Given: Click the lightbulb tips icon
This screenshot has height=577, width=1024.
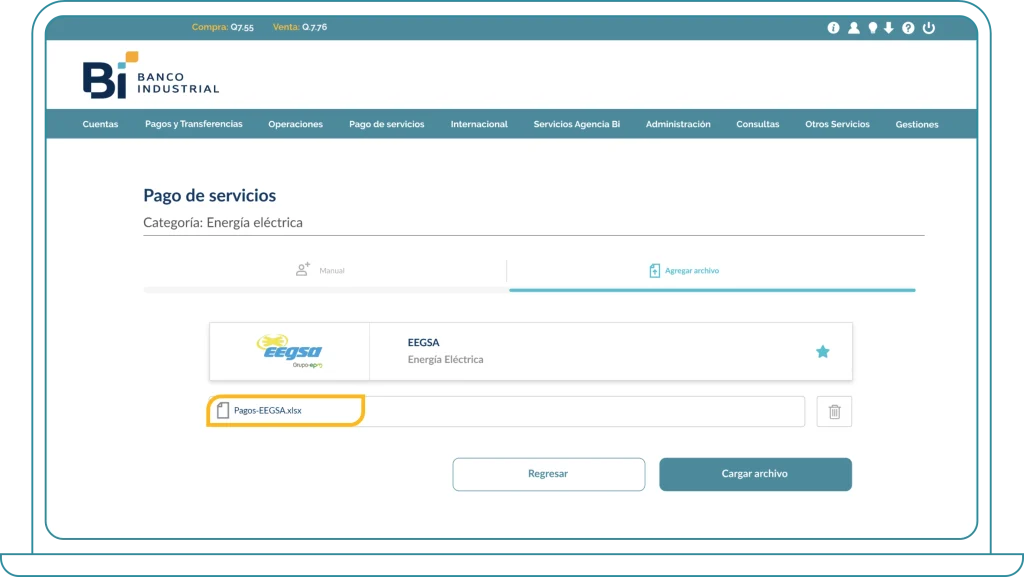Looking at the screenshot, I should pos(872,28).
